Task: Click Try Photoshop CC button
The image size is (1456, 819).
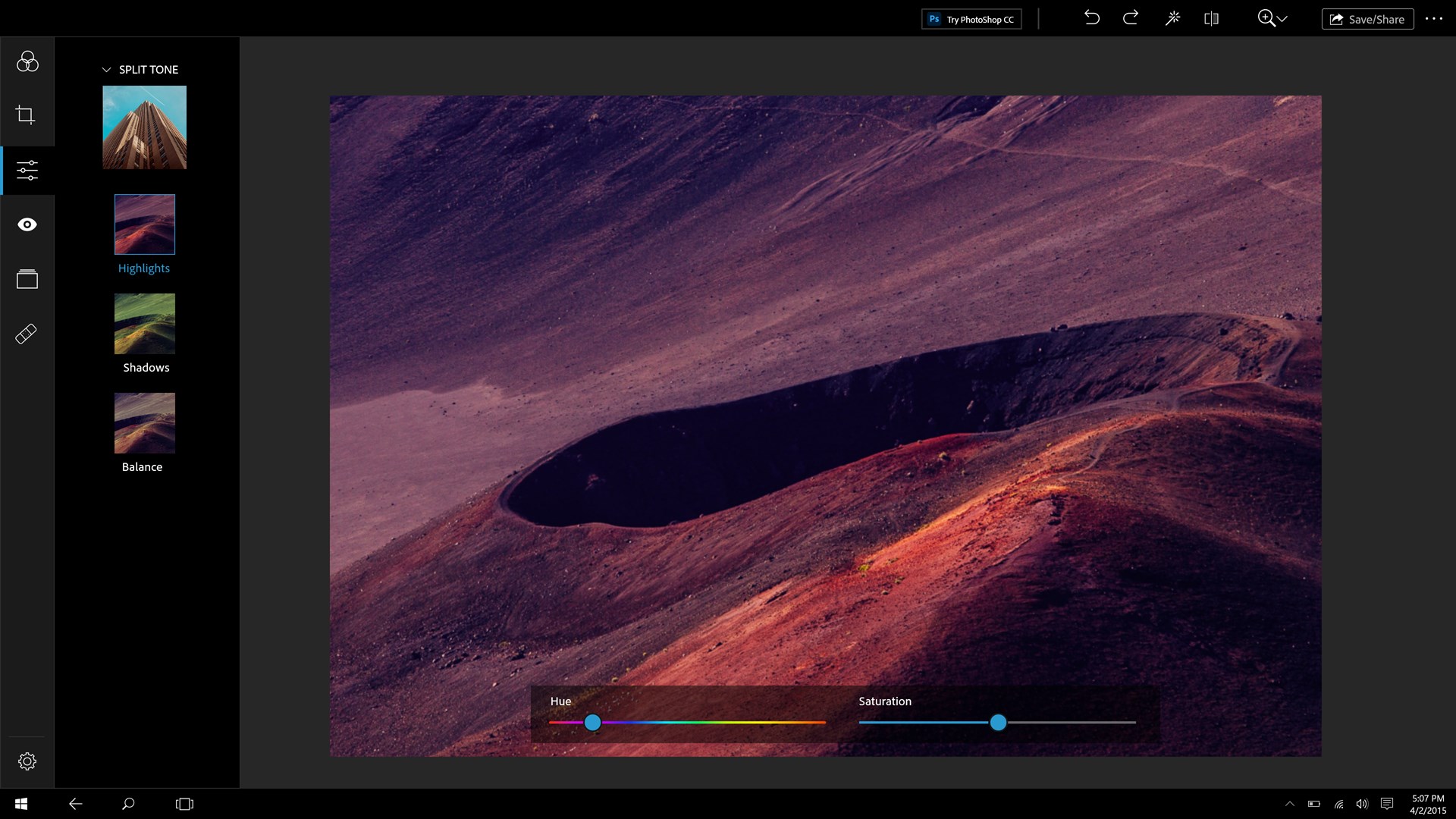Action: tap(971, 18)
